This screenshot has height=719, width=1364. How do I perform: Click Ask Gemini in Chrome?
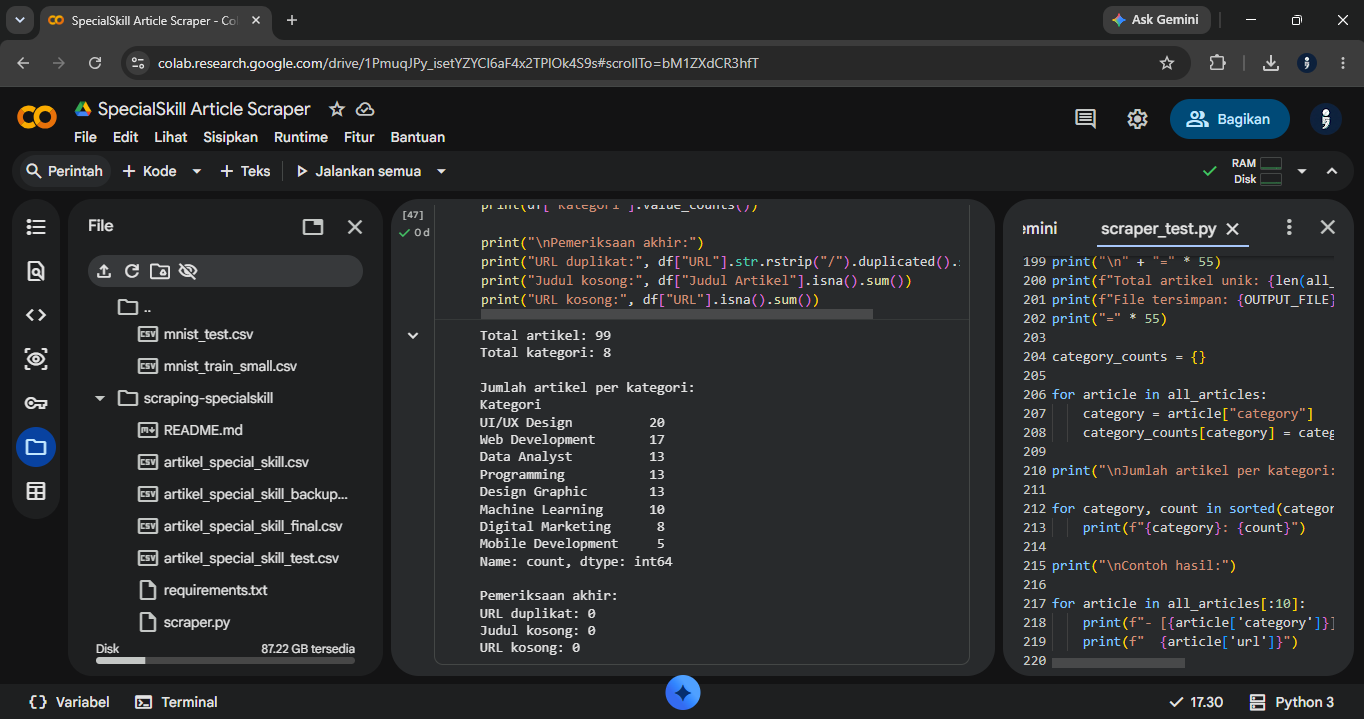tap(1157, 20)
